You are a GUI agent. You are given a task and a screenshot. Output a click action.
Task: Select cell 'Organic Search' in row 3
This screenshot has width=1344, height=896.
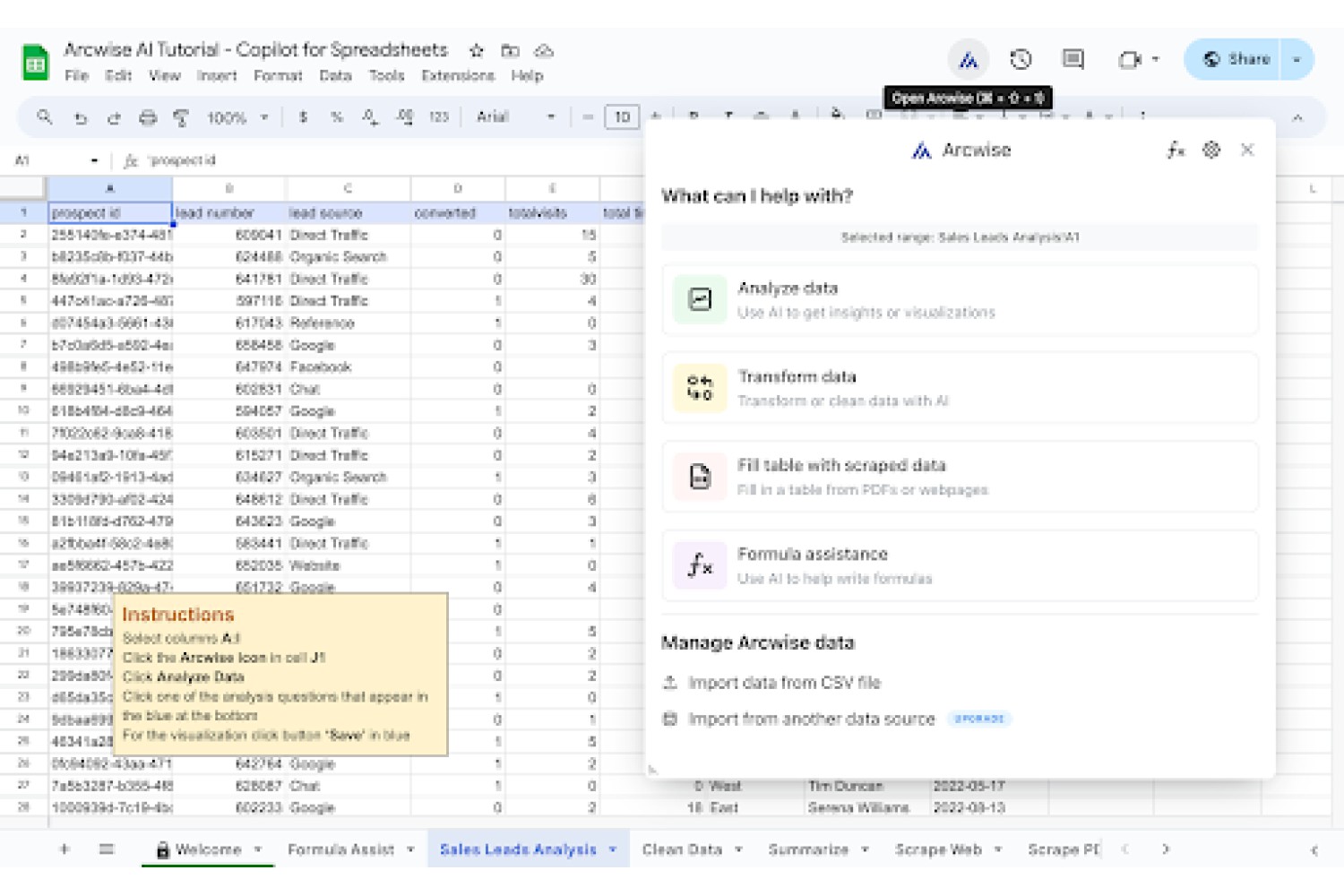click(x=349, y=256)
